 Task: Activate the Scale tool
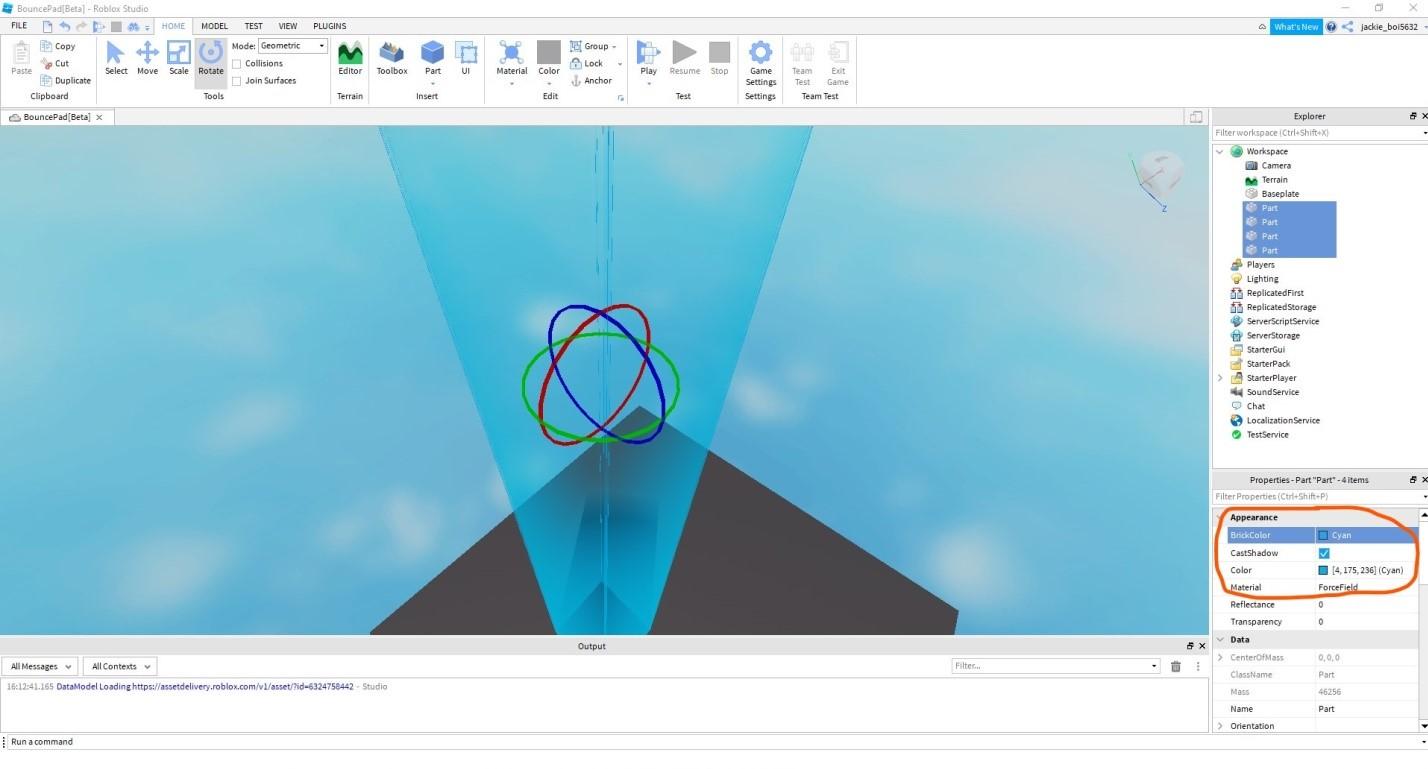click(x=178, y=58)
